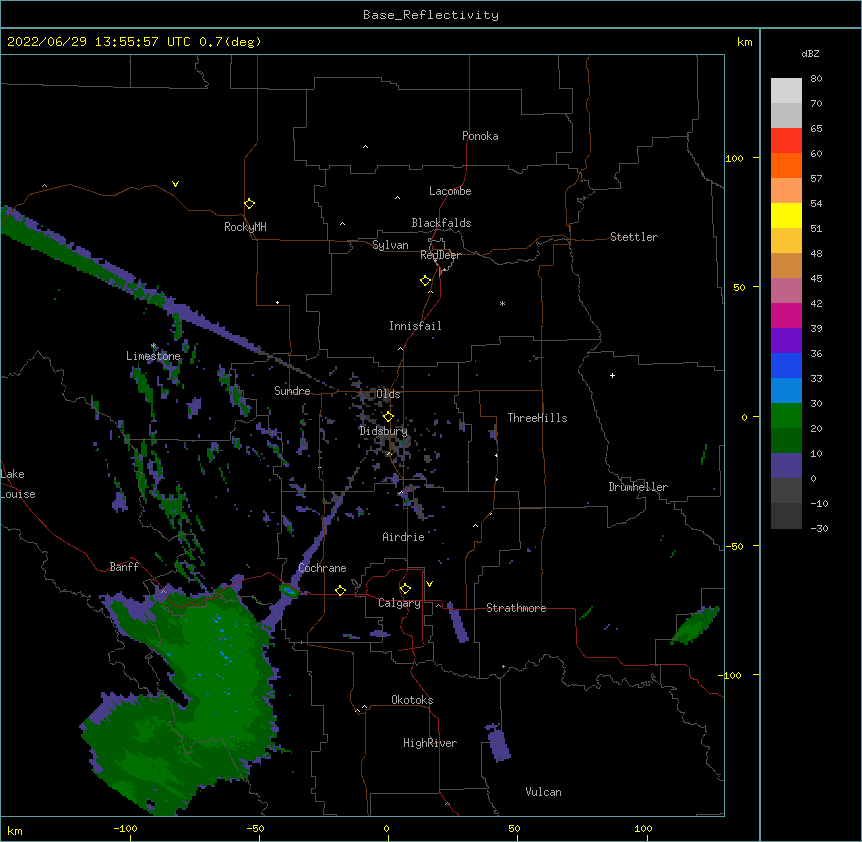Click the -100 tick on bottom axis
This screenshot has width=862, height=842.
[125, 828]
